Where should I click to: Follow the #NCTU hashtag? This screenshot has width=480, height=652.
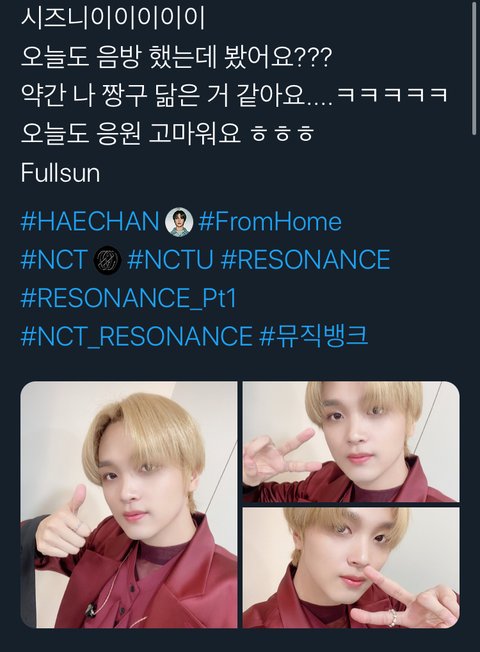coord(170,260)
